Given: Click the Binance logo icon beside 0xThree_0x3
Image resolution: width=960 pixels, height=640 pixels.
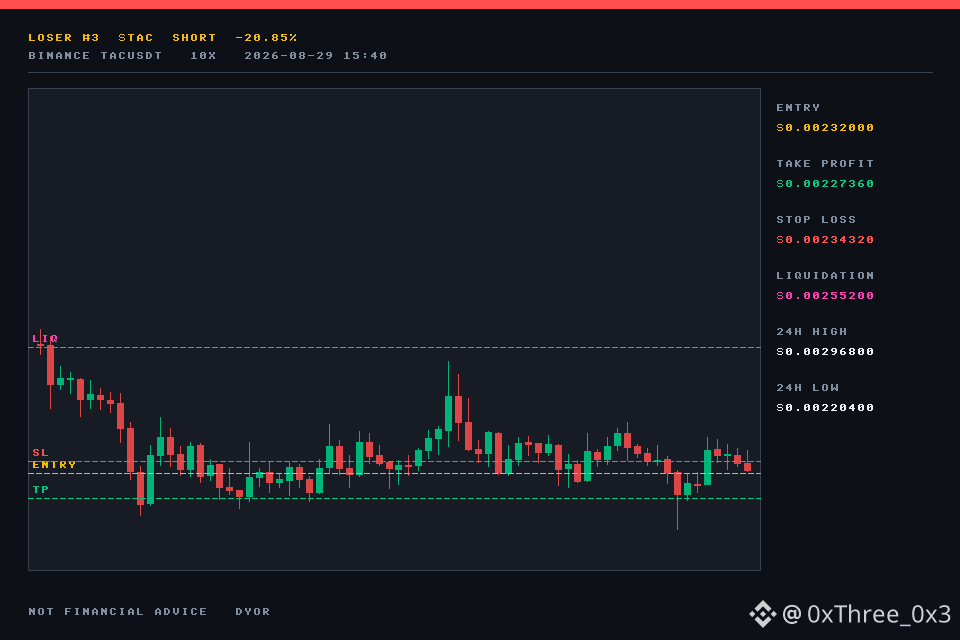Looking at the screenshot, I should point(763,614).
